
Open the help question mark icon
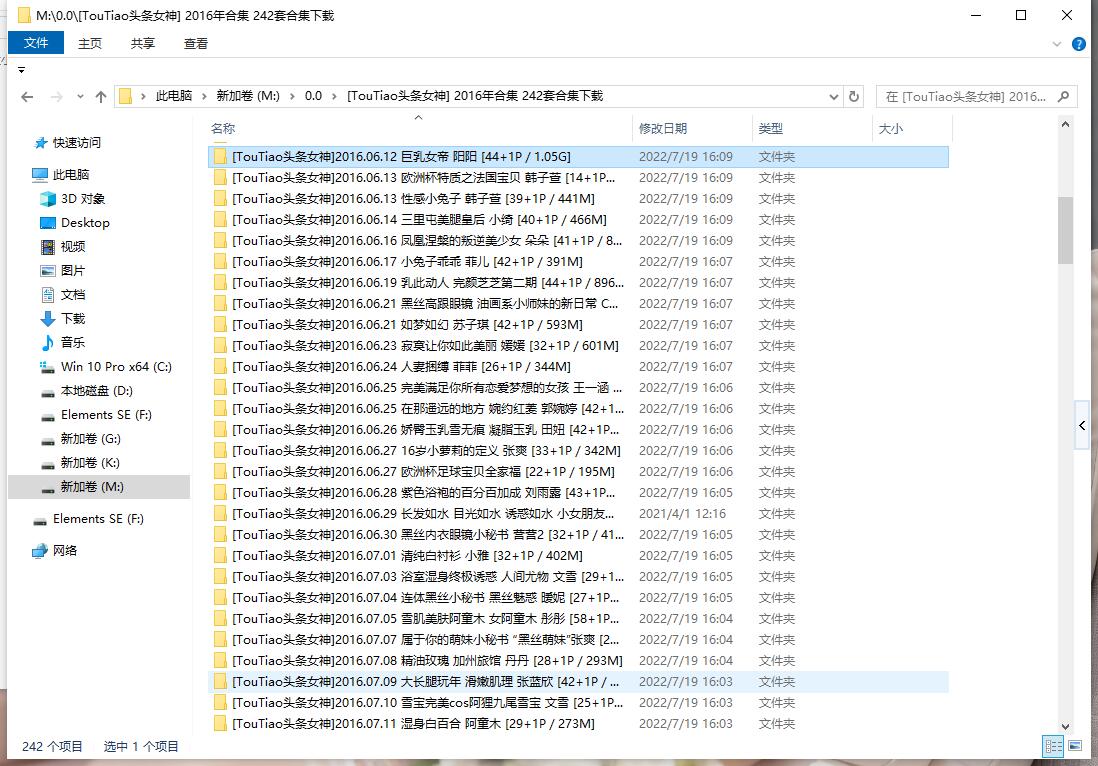[1079, 44]
